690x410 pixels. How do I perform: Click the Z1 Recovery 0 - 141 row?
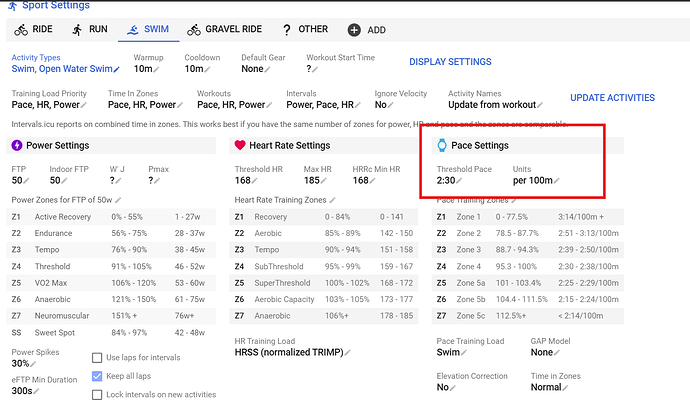(x=323, y=217)
